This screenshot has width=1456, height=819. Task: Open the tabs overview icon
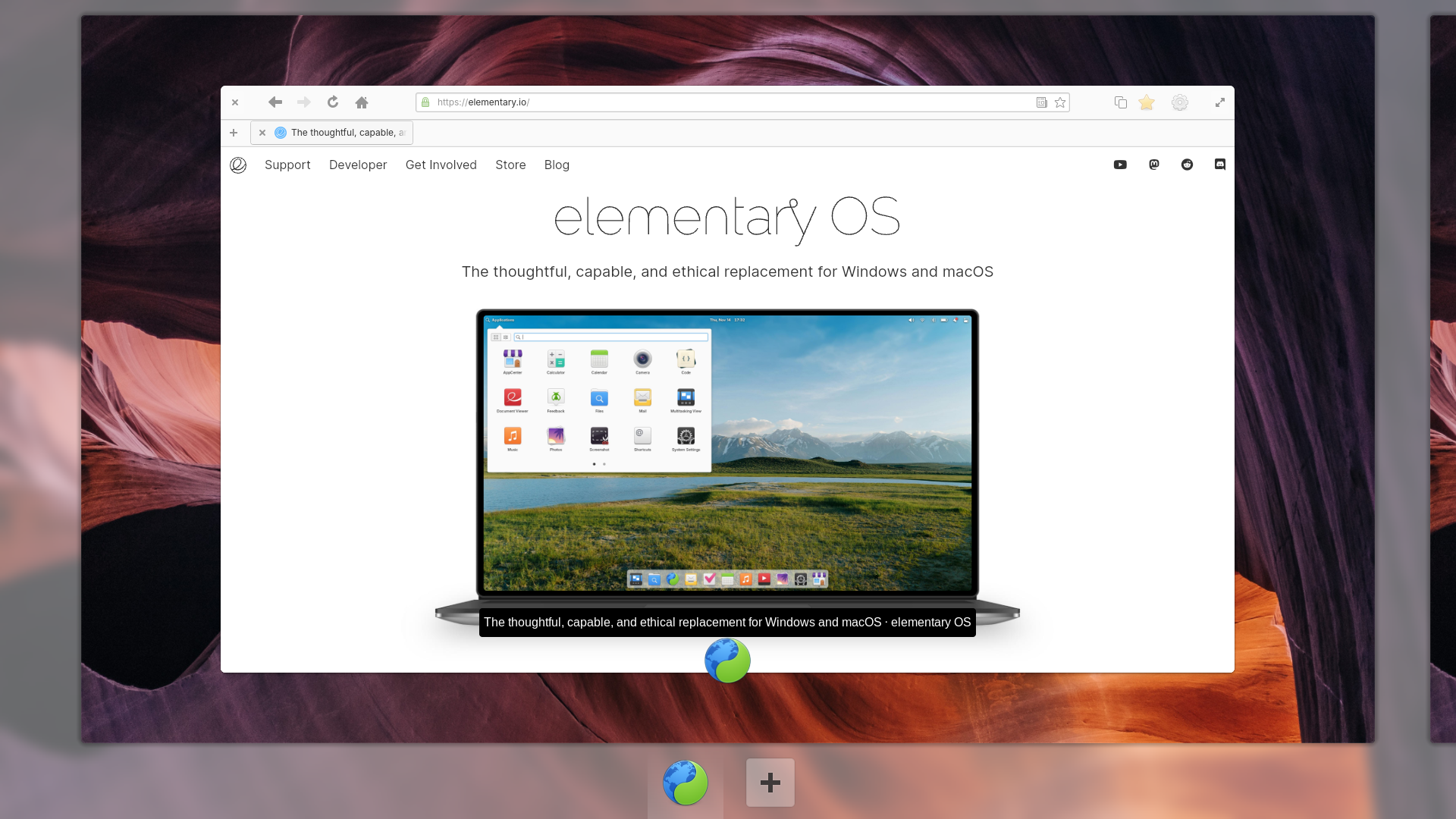tap(1120, 102)
